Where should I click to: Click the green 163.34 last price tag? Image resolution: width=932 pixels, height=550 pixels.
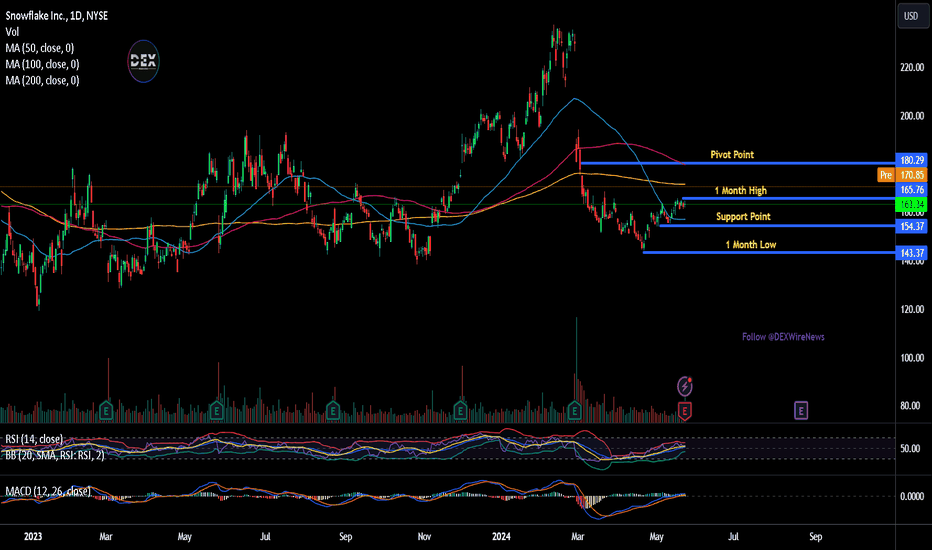[912, 205]
